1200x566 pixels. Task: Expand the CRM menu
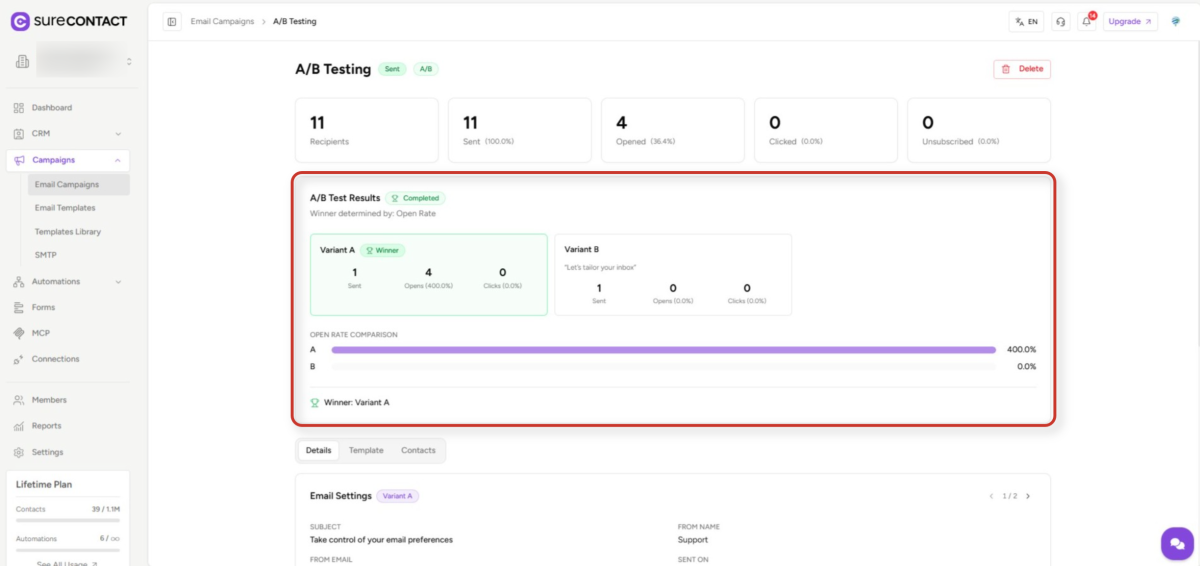tap(68, 133)
